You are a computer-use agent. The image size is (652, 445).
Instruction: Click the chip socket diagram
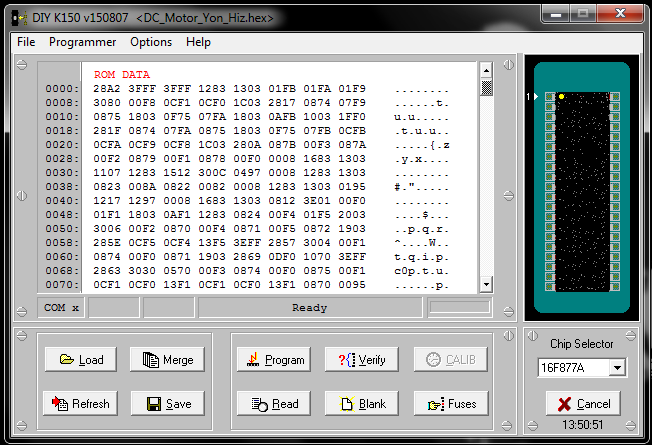tap(582, 187)
